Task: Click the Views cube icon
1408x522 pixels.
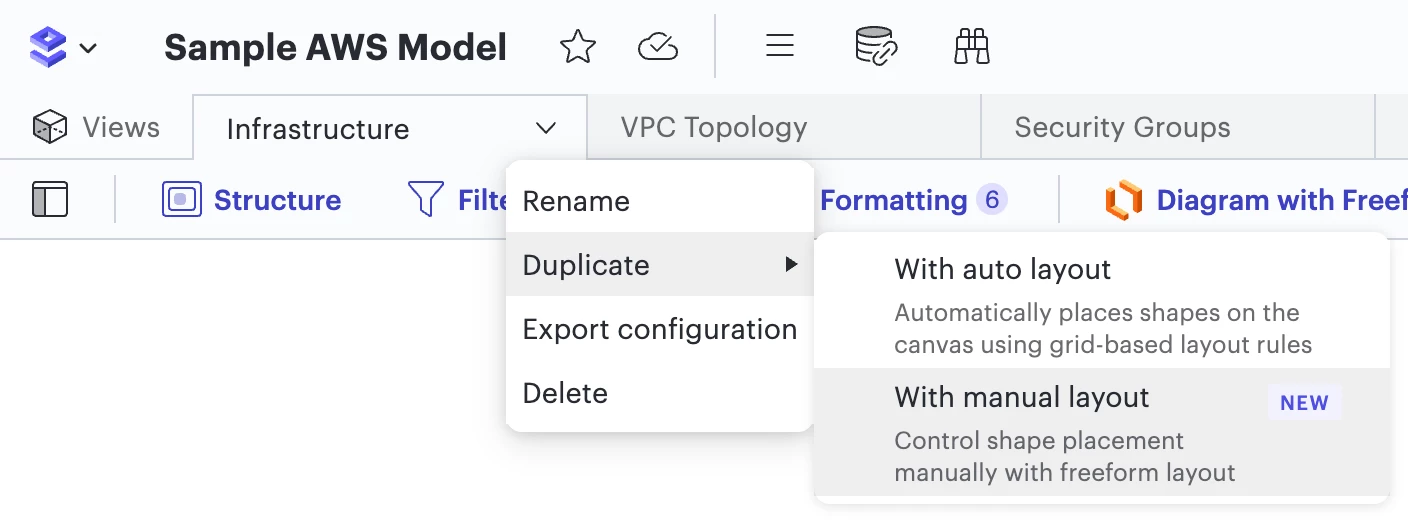Action: tap(50, 127)
